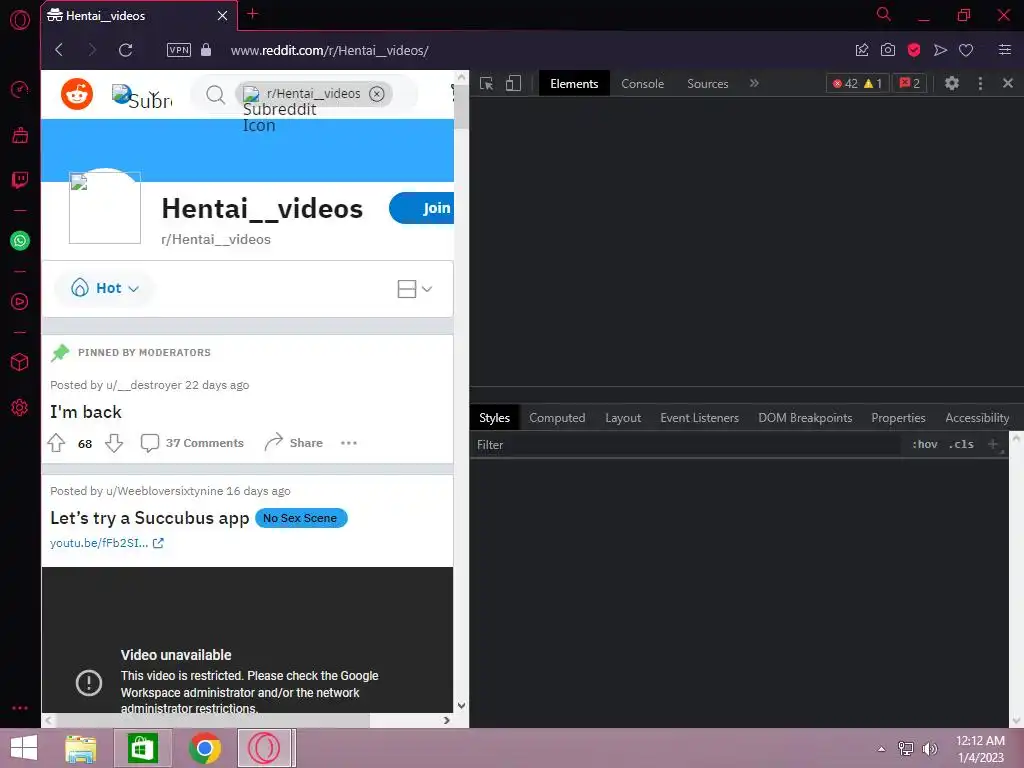Open Windows Start menu
The image size is (1024, 768).
24,748
